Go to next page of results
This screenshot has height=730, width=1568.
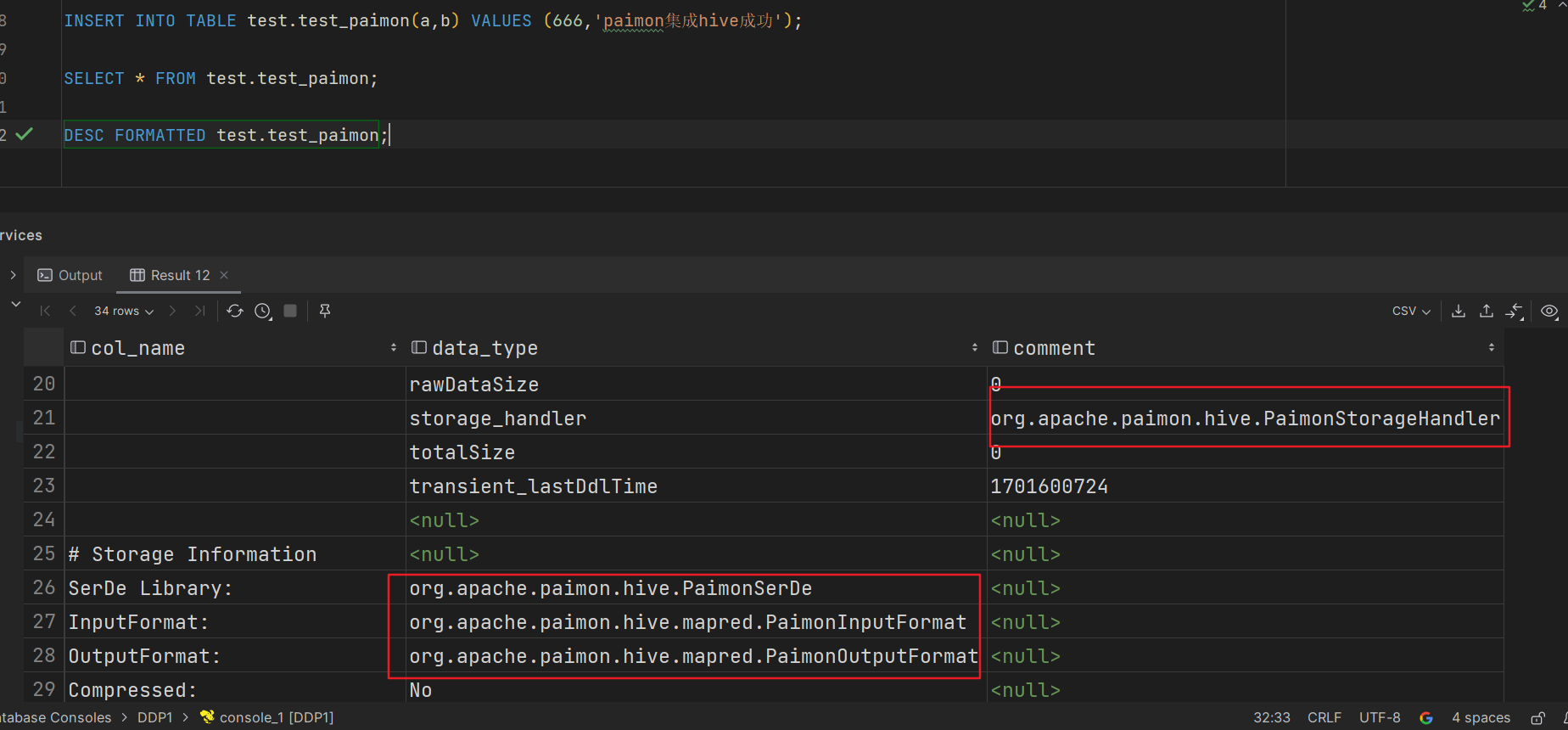coord(172,311)
